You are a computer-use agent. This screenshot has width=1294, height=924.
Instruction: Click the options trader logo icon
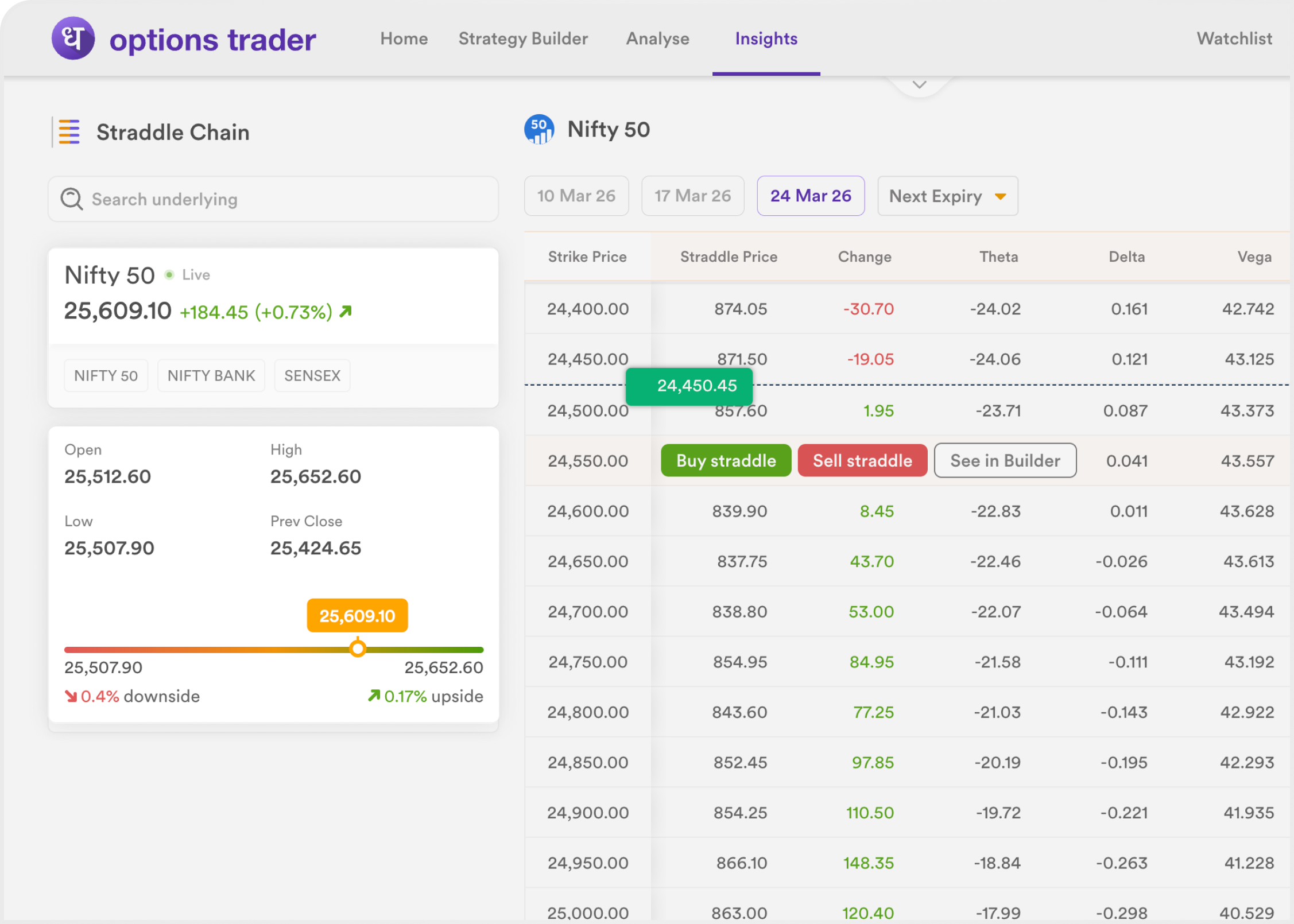73,38
